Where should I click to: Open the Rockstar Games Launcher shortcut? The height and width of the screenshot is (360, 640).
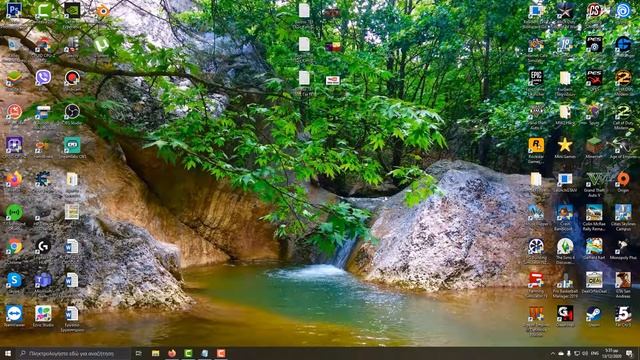[536, 145]
